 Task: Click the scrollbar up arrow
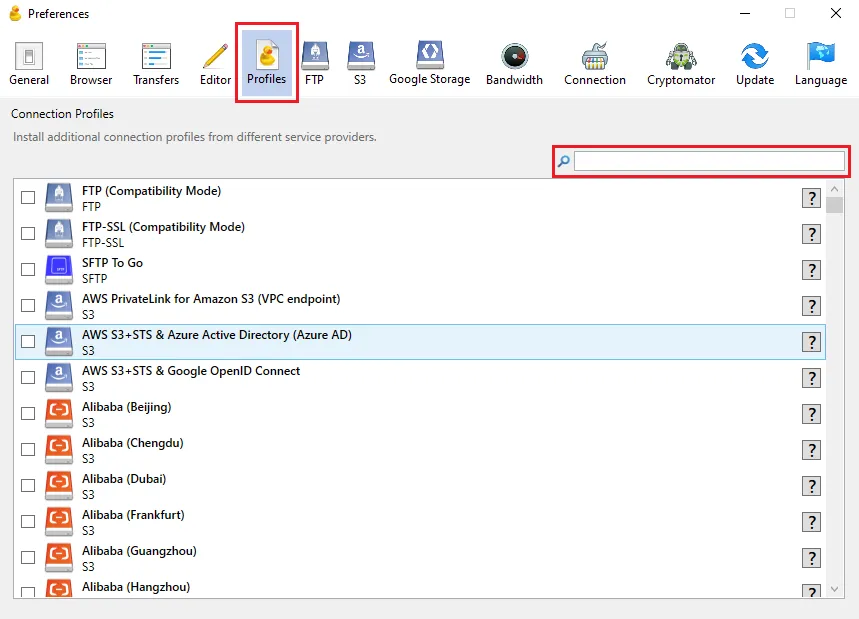834,189
